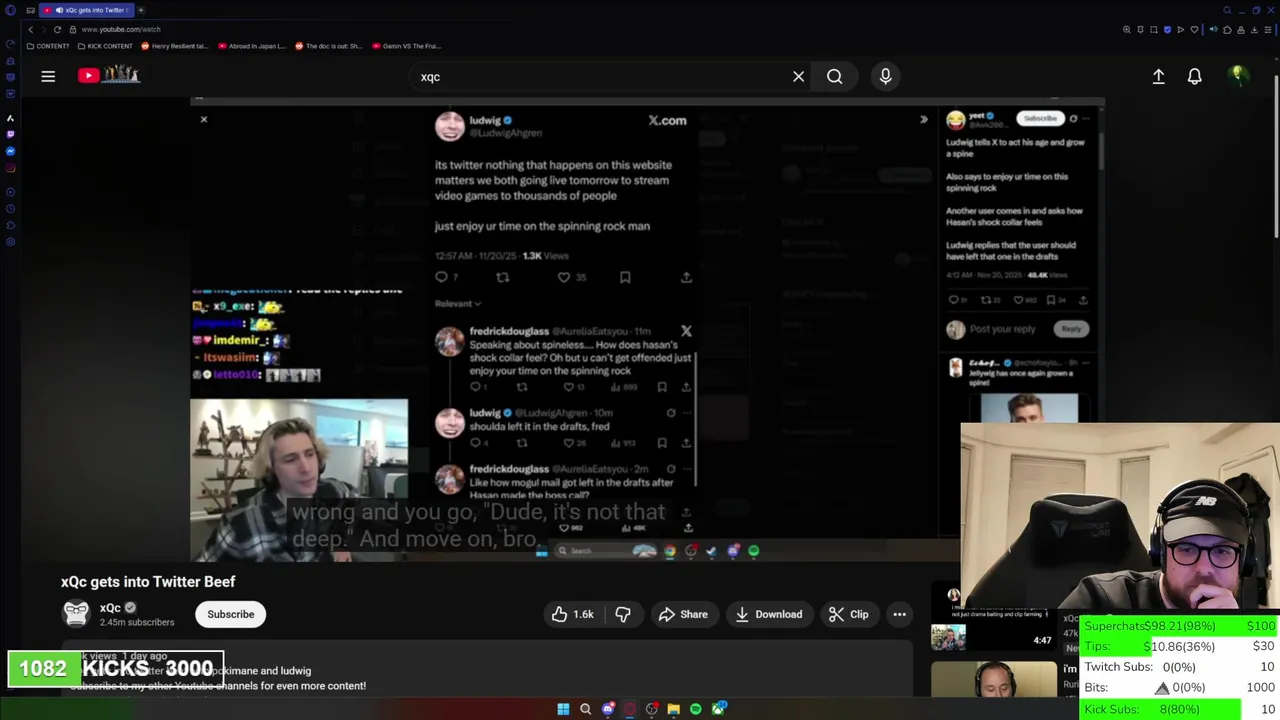
Task: Open the notifications bell
Action: [1194, 76]
